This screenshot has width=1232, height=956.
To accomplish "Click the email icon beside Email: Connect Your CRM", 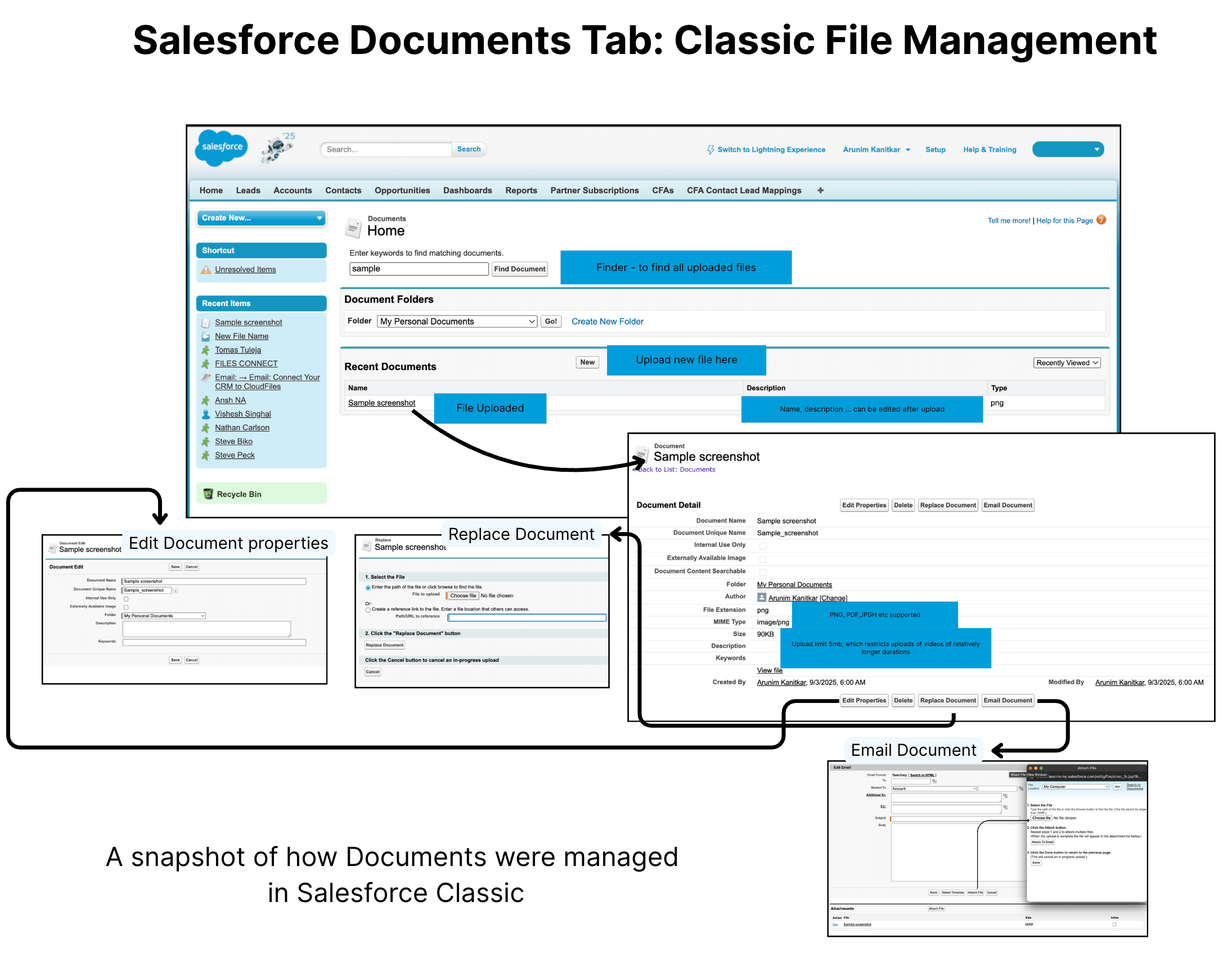I will pos(206,378).
